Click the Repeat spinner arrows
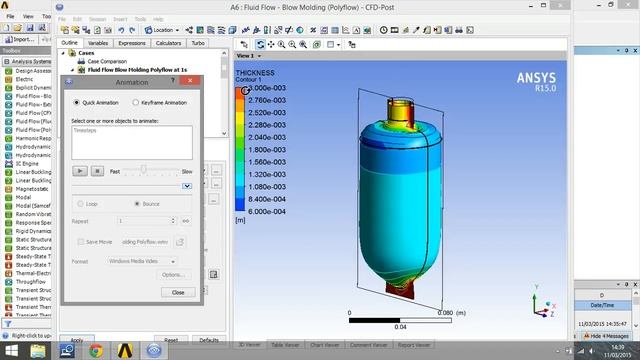Screen dimensions: 640x360 click(x=173, y=221)
